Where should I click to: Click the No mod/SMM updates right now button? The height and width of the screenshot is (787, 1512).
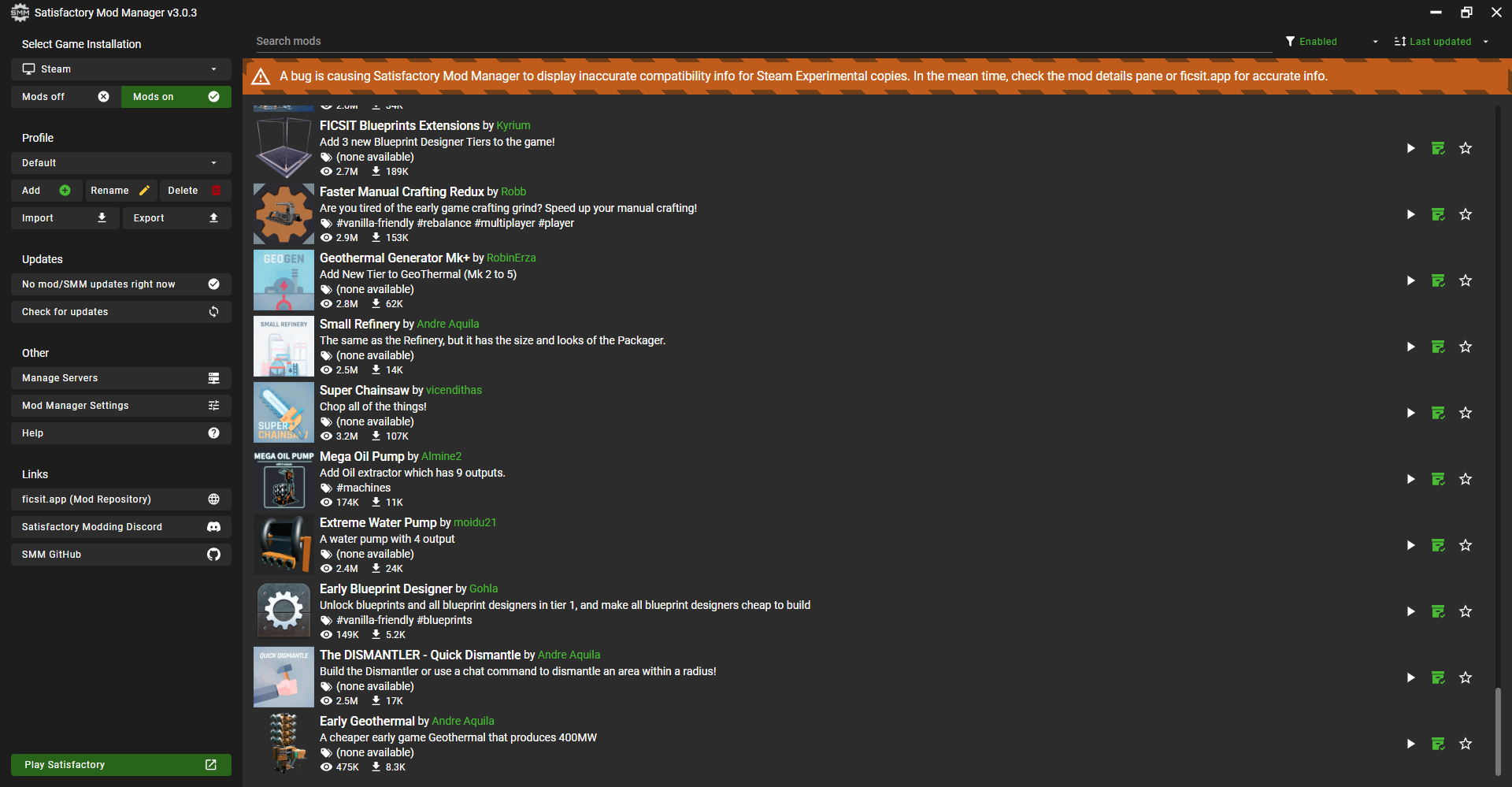pos(121,284)
